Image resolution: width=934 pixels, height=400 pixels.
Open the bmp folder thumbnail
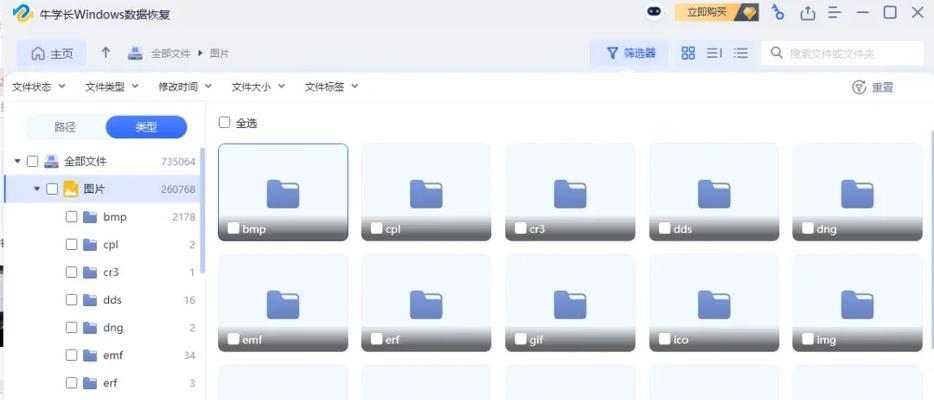click(283, 192)
